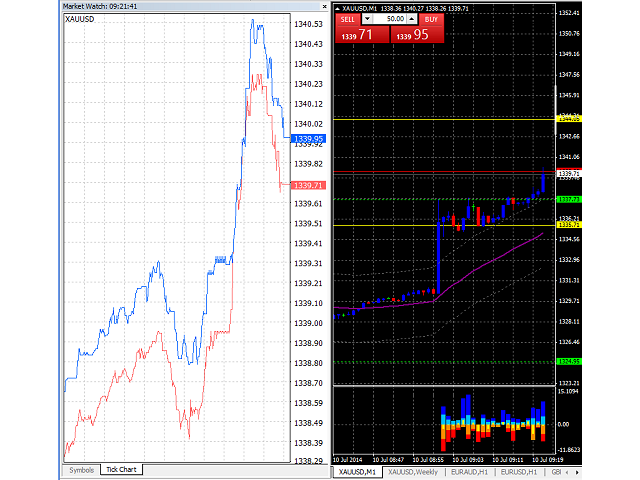Increase lot volume with up arrow
Screen dimensions: 640x480
pyautogui.click(x=412, y=18)
